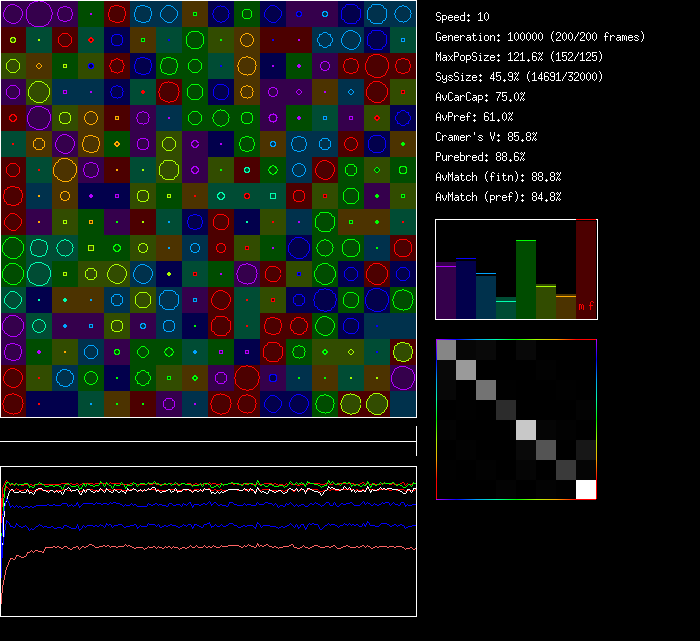700x641 pixels.
Task: Click the Purebred percentage line
Action: [x=481, y=157]
